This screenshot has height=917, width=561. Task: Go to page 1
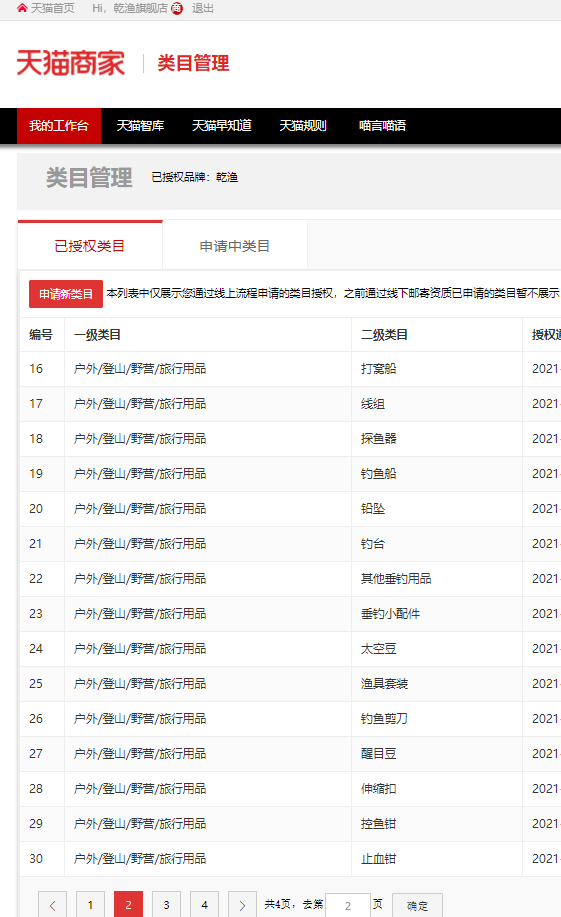(x=91, y=905)
